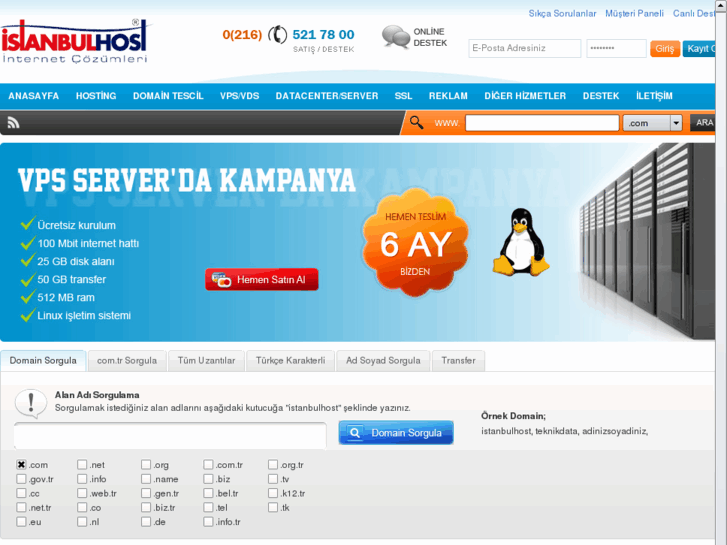Image resolution: width=727 pixels, height=545 pixels.
Task: Click the orange Giriş login button
Action: click(665, 48)
